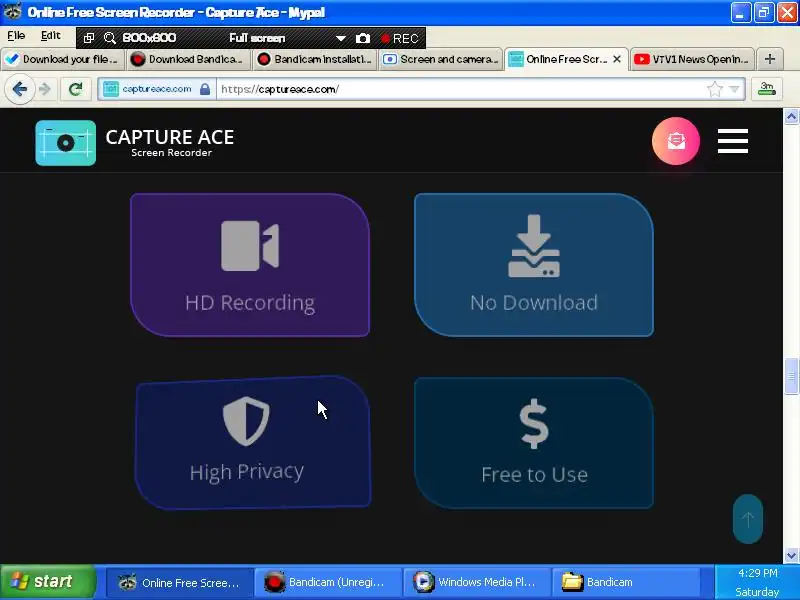Click the Bandicam screenshot camera icon

pyautogui.click(x=363, y=38)
